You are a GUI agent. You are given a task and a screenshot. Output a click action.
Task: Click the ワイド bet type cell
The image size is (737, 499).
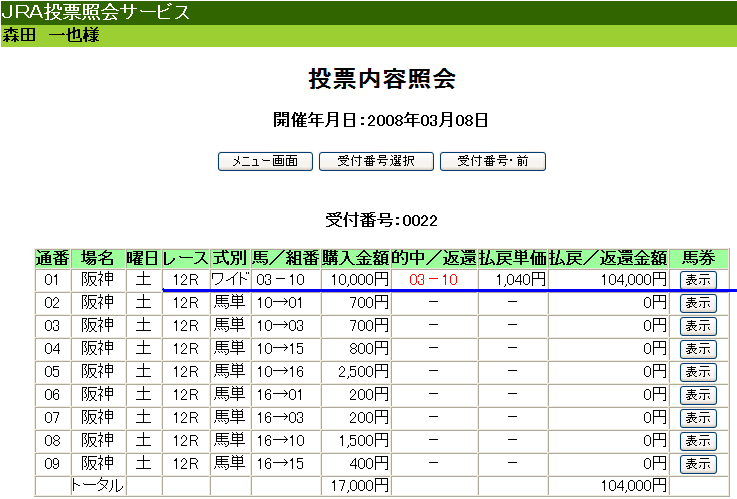tap(230, 280)
